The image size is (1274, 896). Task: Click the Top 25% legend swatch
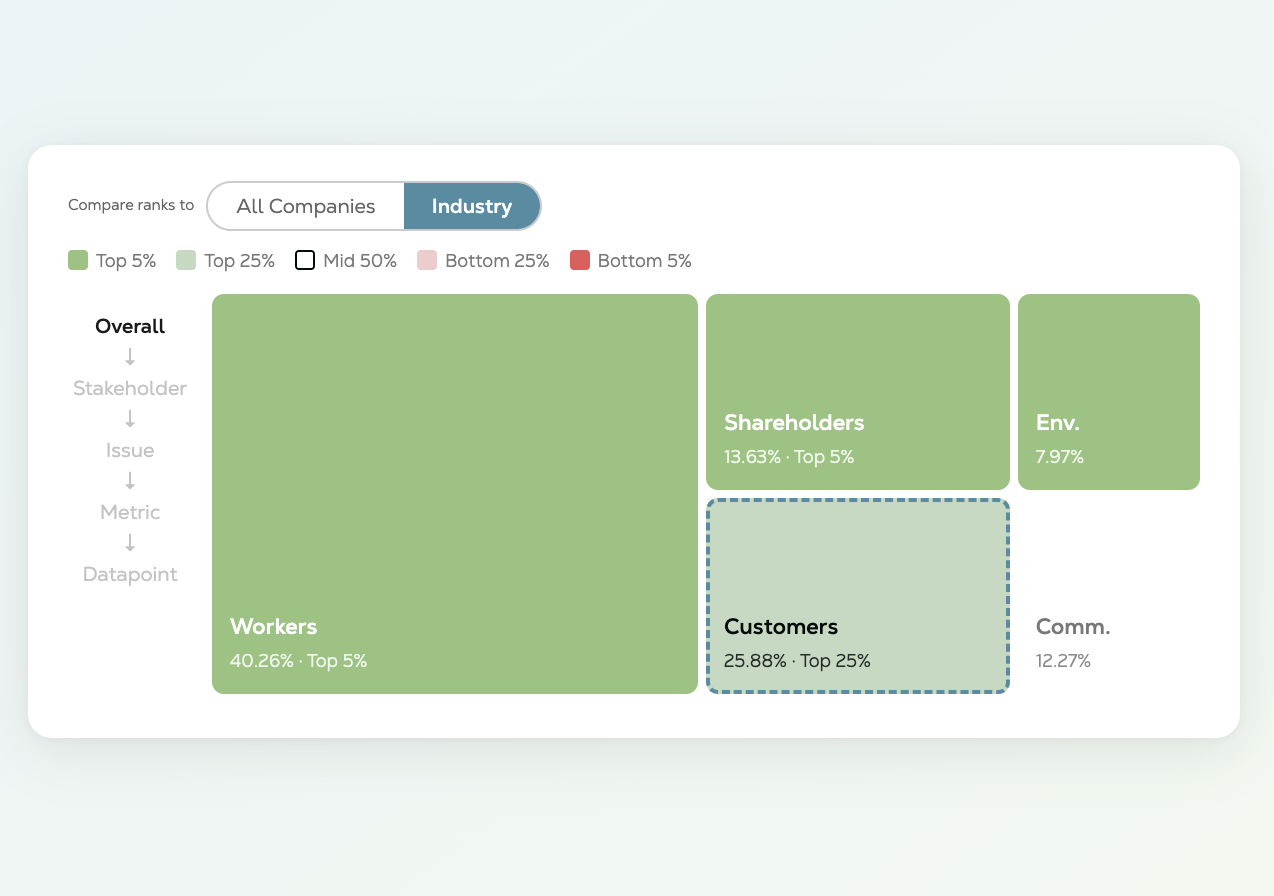coord(186,261)
